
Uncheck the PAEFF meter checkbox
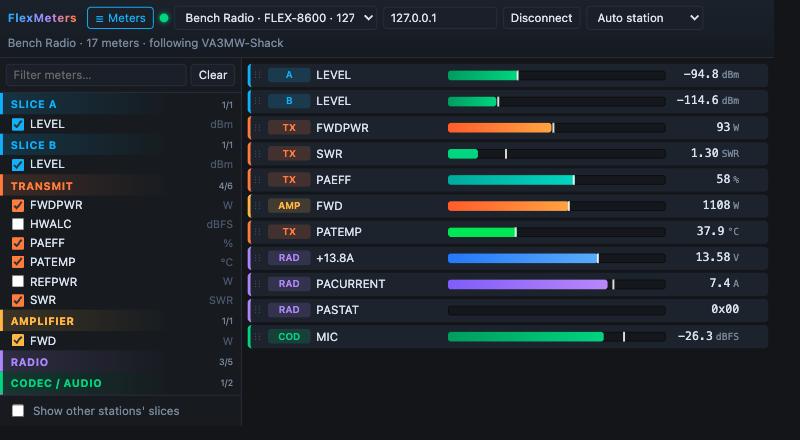pos(18,243)
